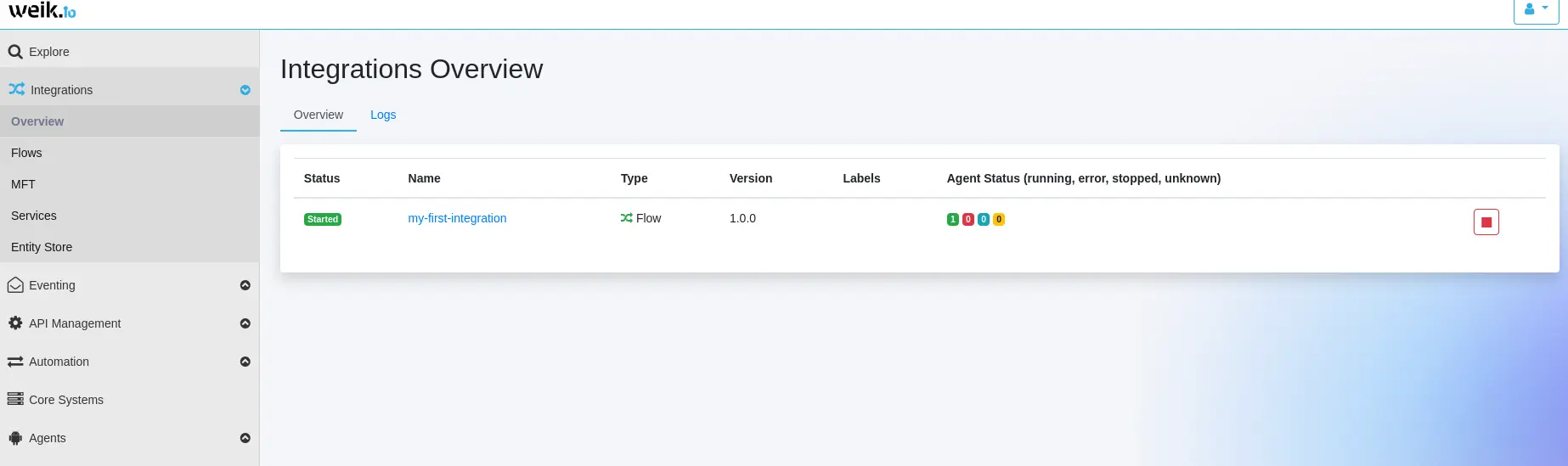This screenshot has width=1568, height=466.
Task: Expand the API Management section chevron
Action: click(x=245, y=323)
